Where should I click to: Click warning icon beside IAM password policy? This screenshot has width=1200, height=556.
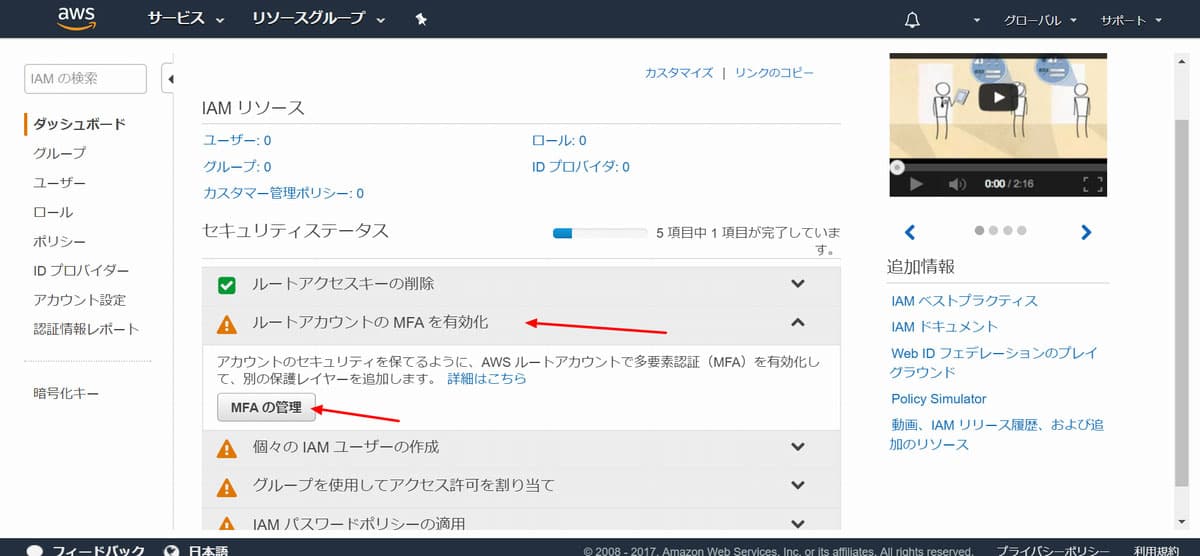pyautogui.click(x=227, y=524)
